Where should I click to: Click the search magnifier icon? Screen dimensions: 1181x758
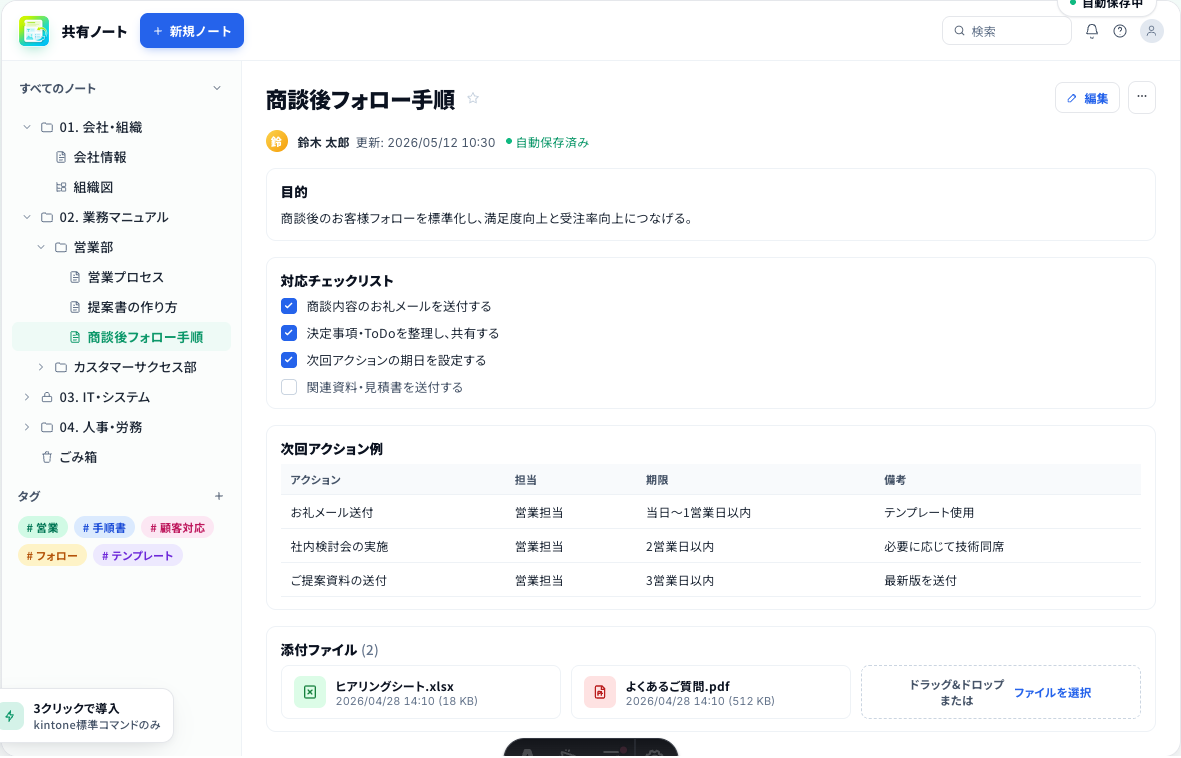click(x=959, y=31)
